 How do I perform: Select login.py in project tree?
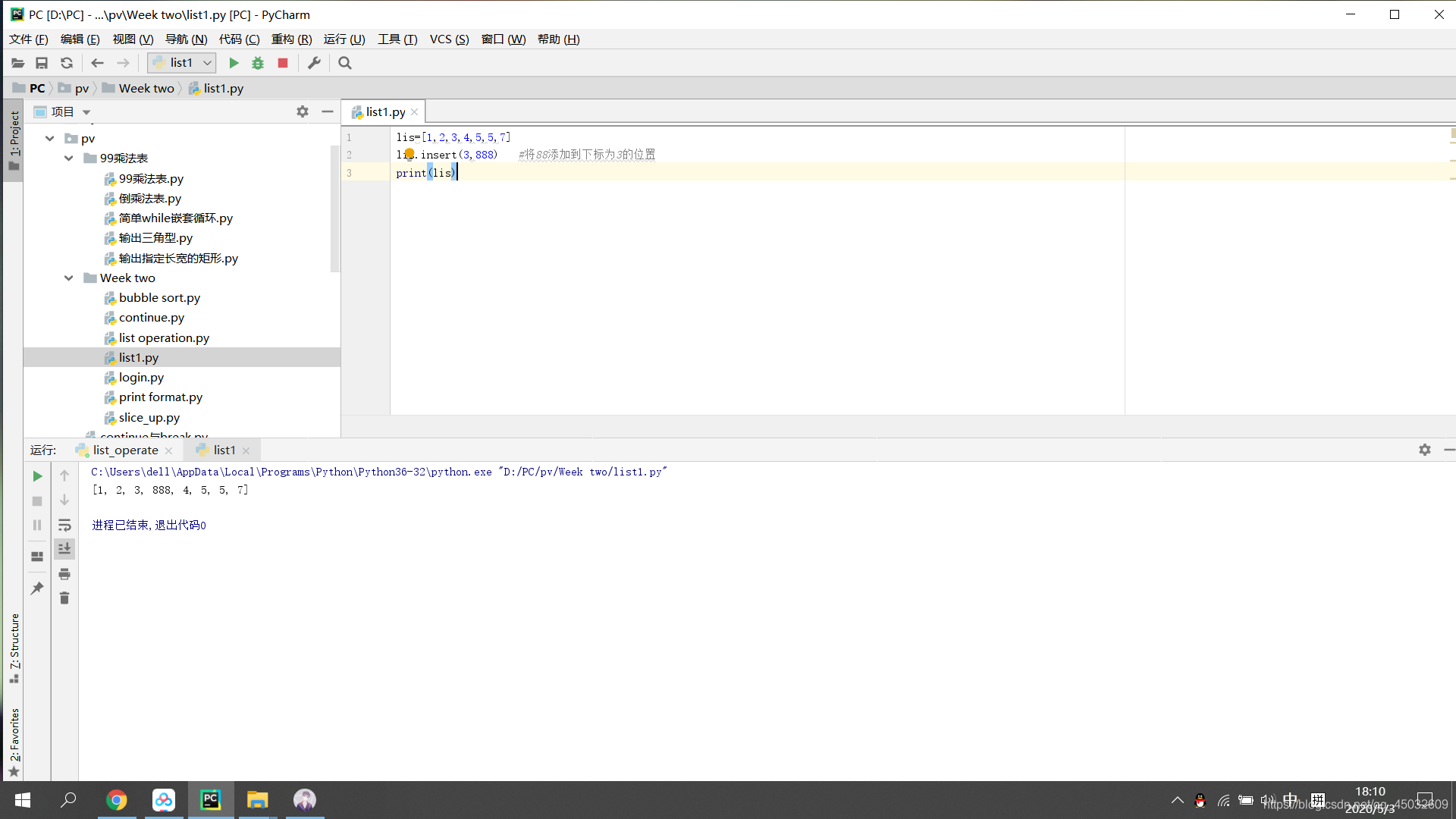[141, 378]
